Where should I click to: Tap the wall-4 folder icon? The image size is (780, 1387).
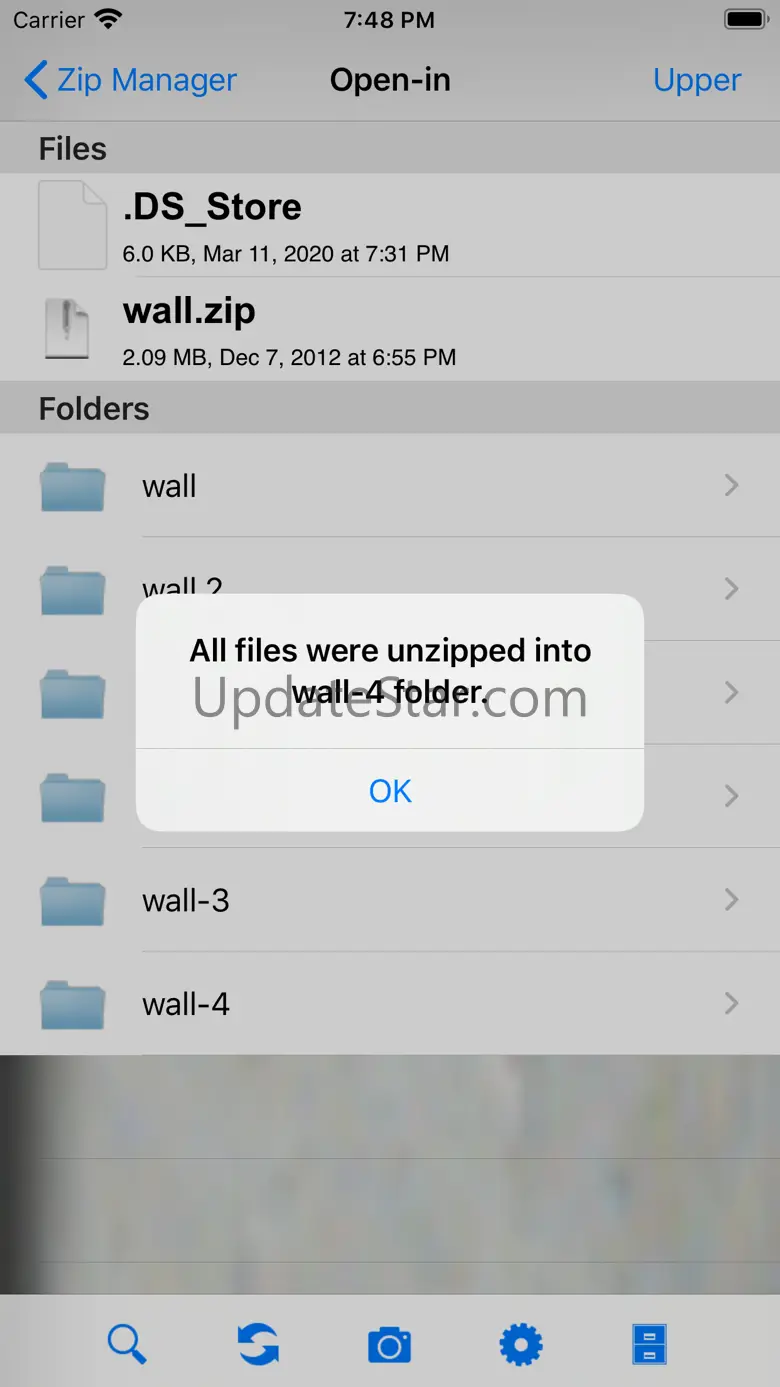click(72, 1004)
